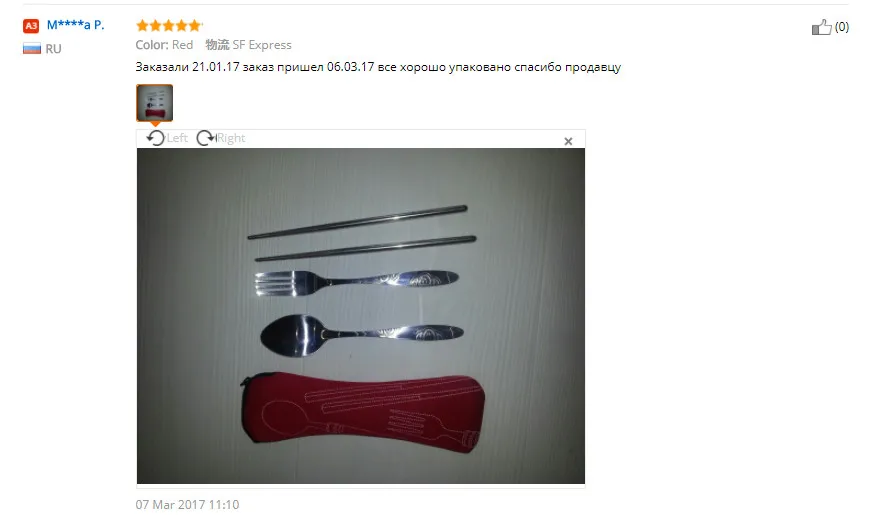The image size is (875, 515).
Task: Click the rotate right arrow icon
Action: [x=206, y=138]
